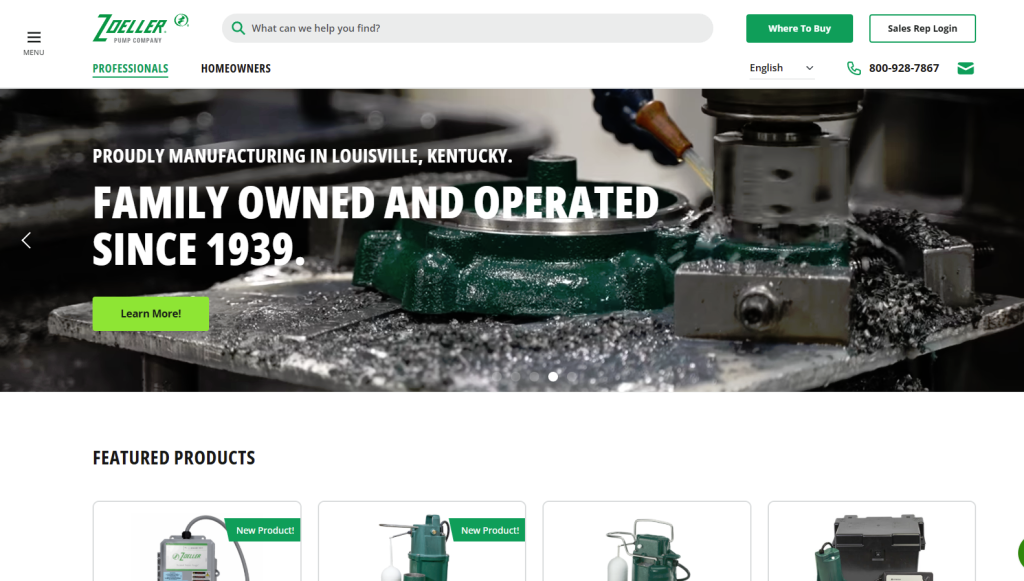The image size is (1024, 581).
Task: Expand the English language dropdown
Action: click(782, 68)
